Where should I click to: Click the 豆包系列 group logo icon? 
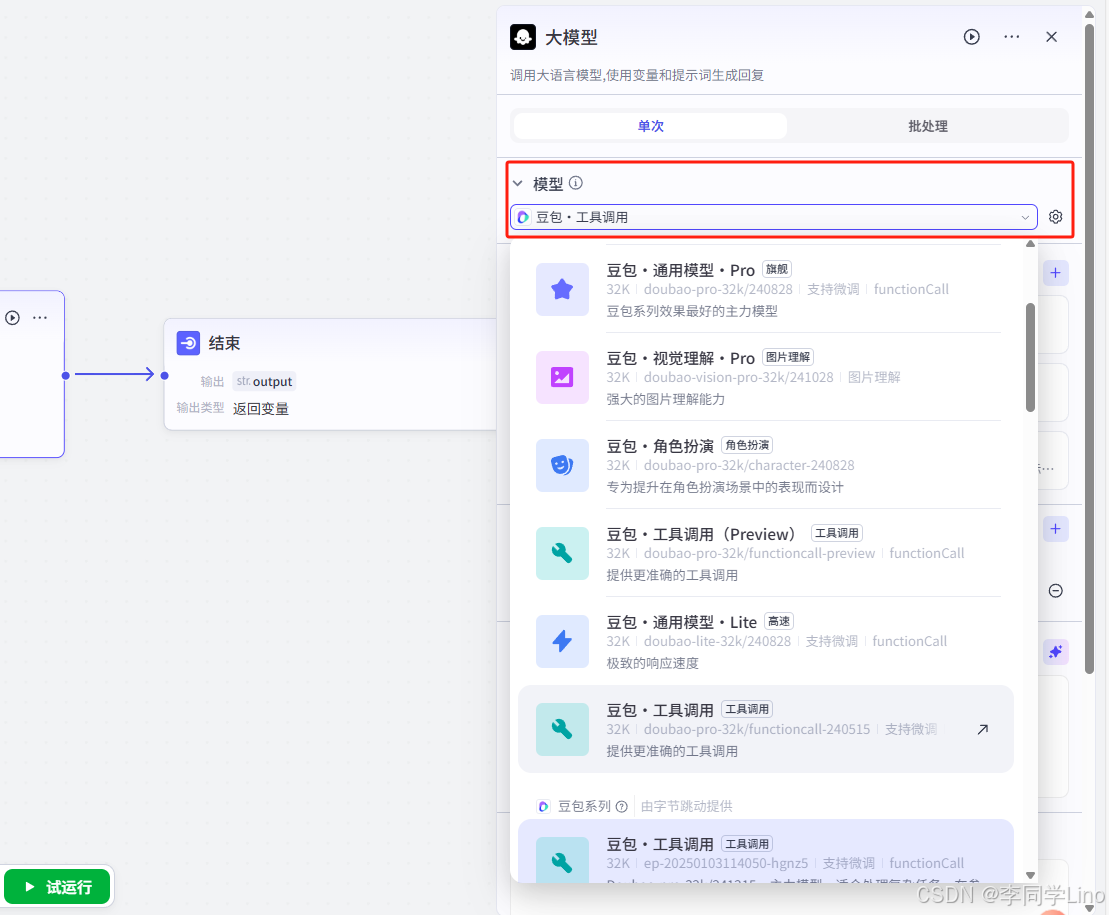coord(543,807)
